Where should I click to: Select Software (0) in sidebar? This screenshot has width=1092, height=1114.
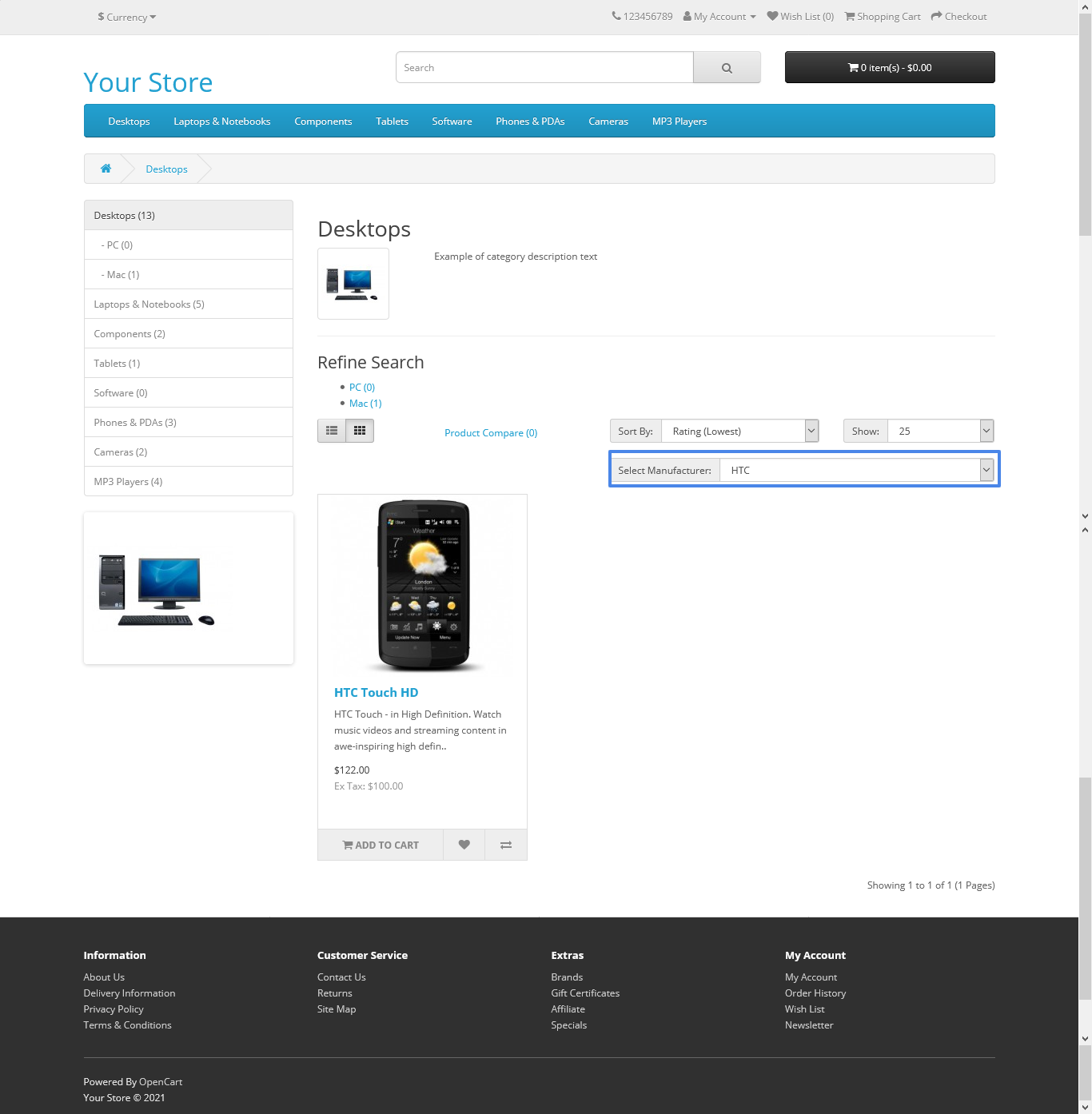coord(189,393)
